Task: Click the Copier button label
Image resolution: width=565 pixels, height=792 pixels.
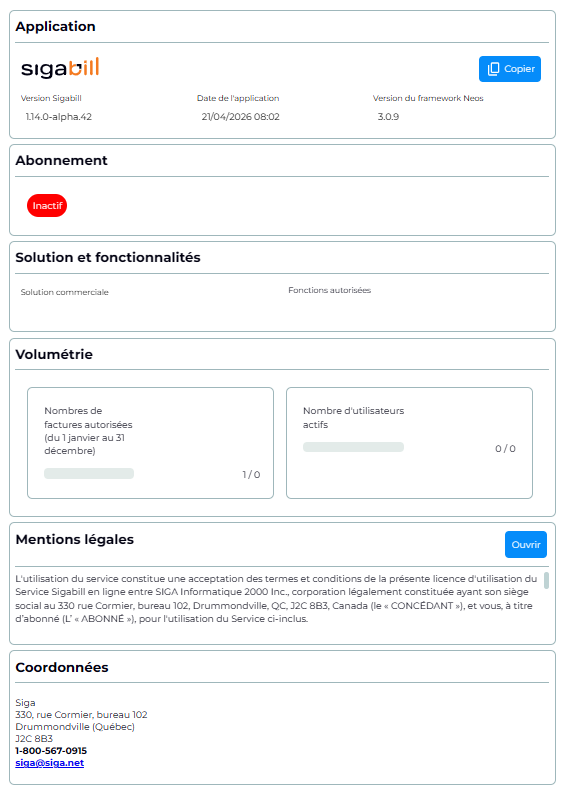Action: click(x=519, y=69)
